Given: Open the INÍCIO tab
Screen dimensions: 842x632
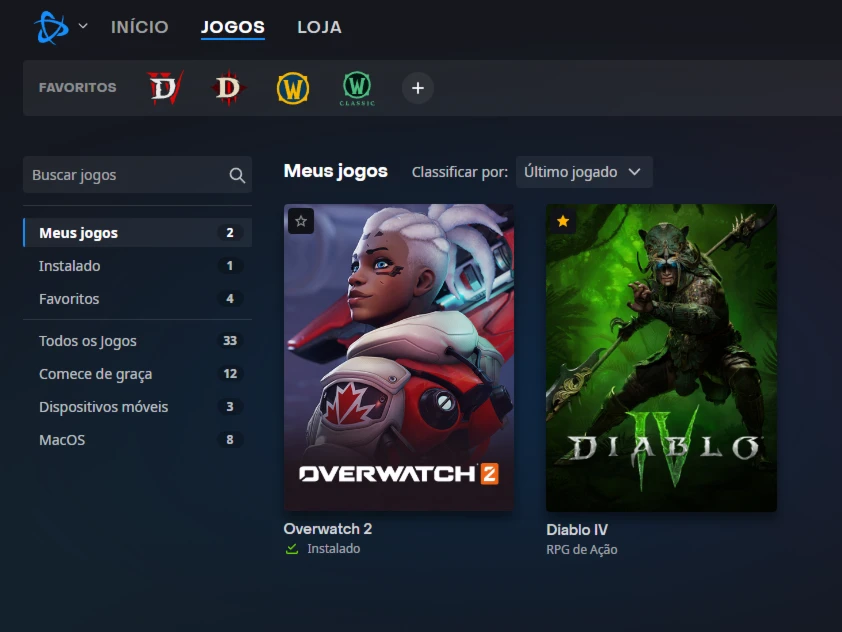Looking at the screenshot, I should pos(140,27).
